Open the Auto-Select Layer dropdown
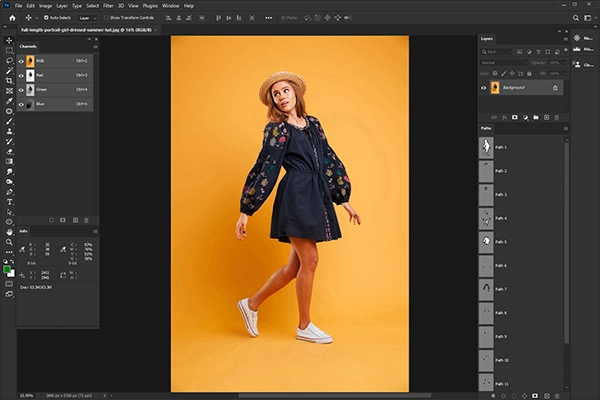Image resolution: width=600 pixels, height=400 pixels. (87, 18)
